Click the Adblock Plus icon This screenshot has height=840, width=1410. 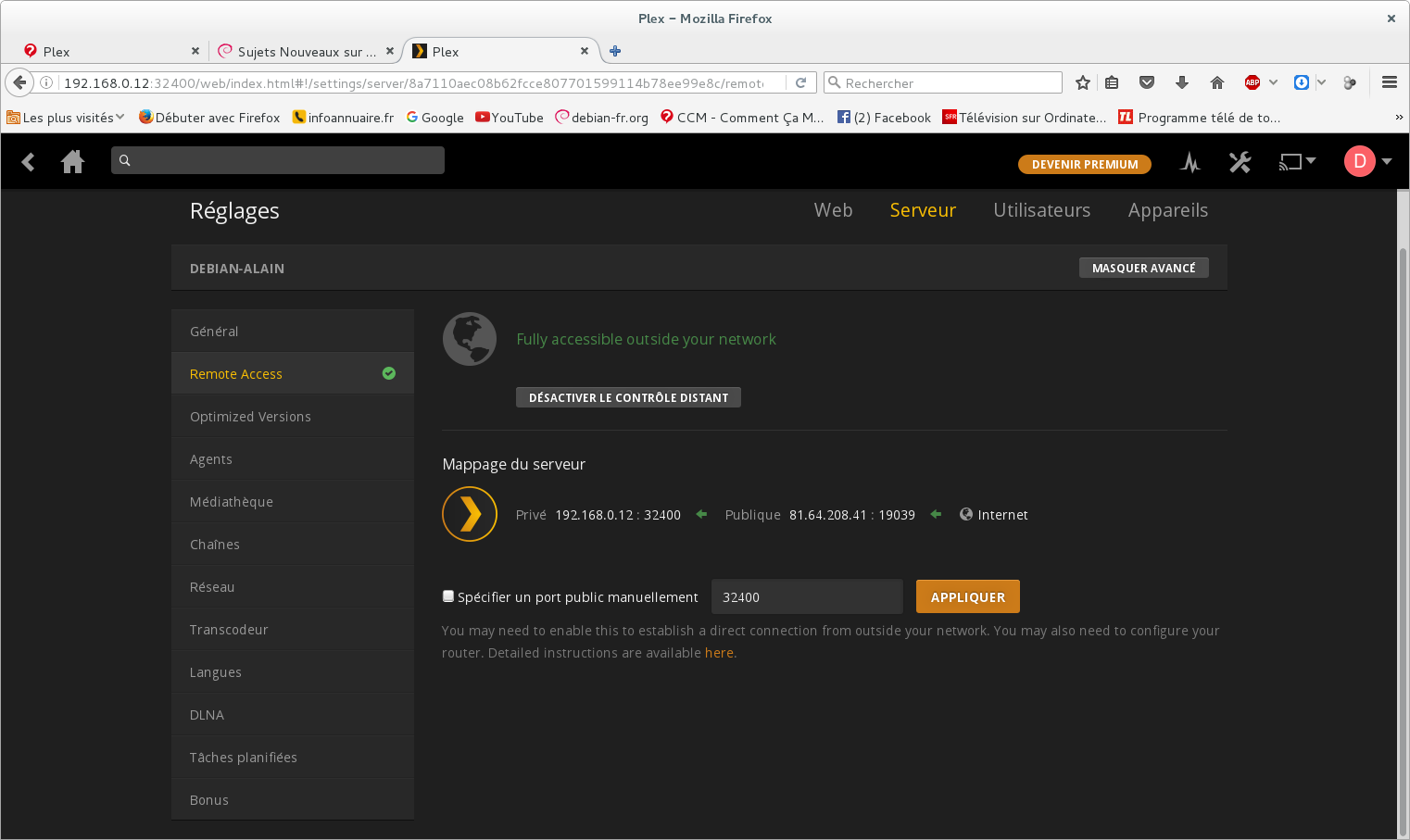click(x=1253, y=82)
